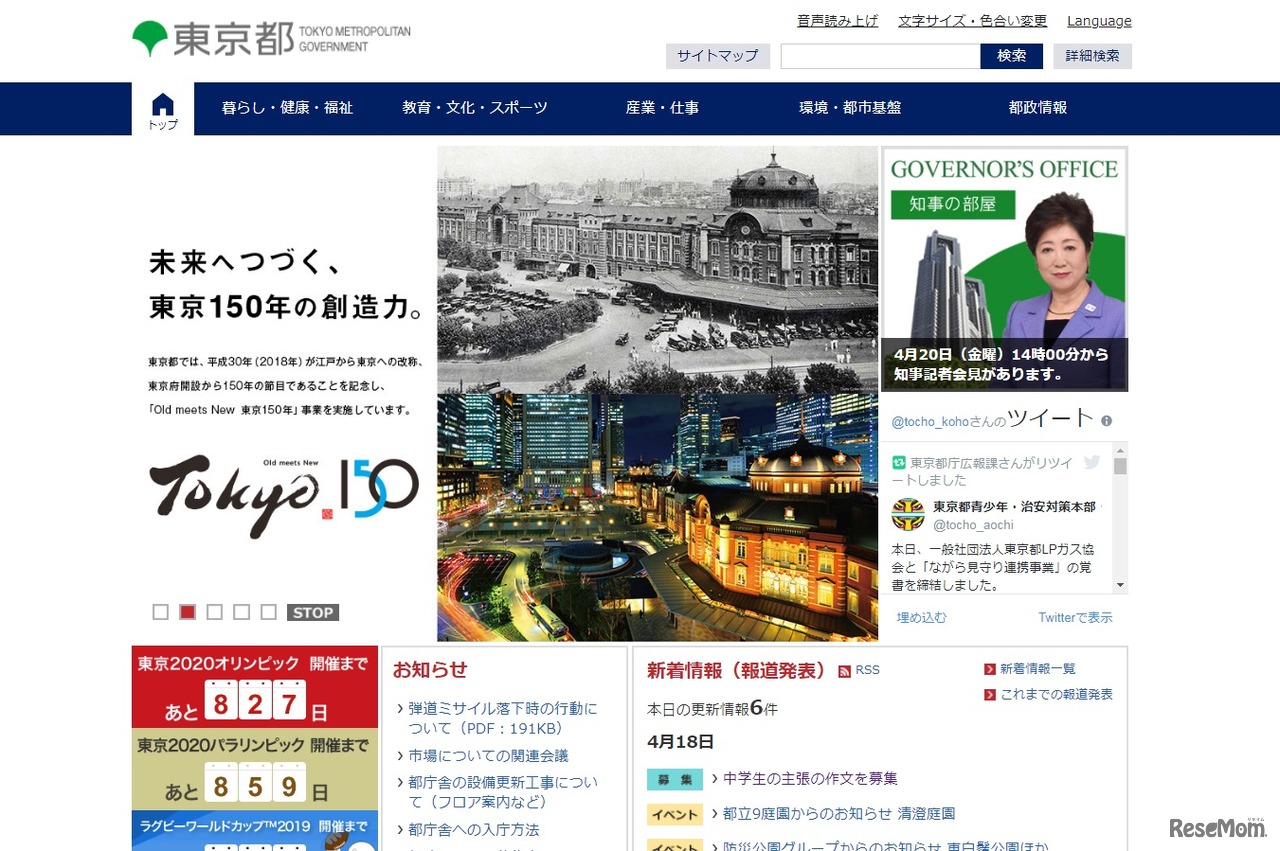1280x851 pixels.
Task: Open the 教育・文化・スポーツ menu
Action: [475, 108]
